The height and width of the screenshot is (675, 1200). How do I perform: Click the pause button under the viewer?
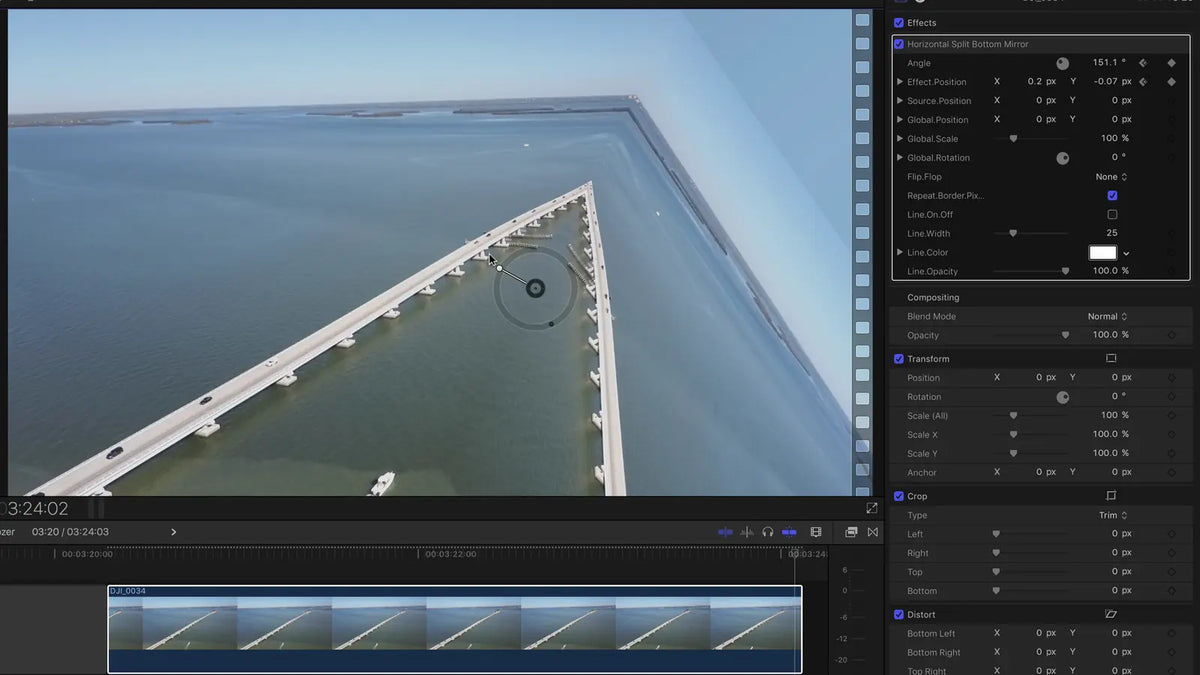coord(97,508)
